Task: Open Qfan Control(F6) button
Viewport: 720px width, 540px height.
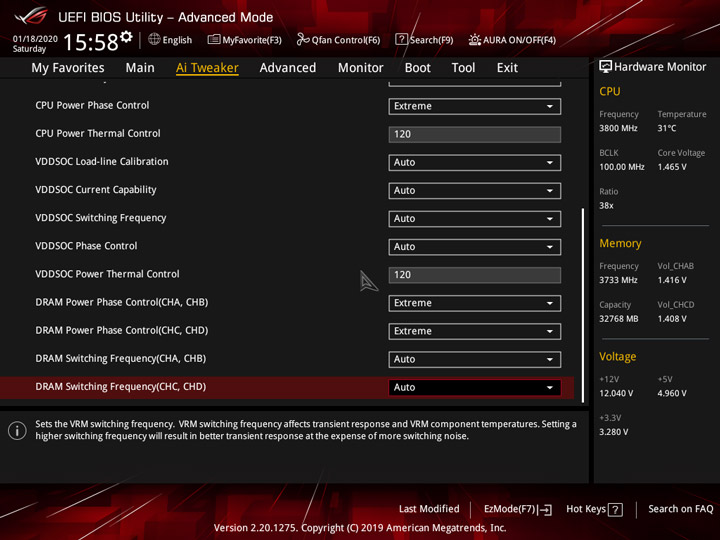Action: (x=338, y=40)
